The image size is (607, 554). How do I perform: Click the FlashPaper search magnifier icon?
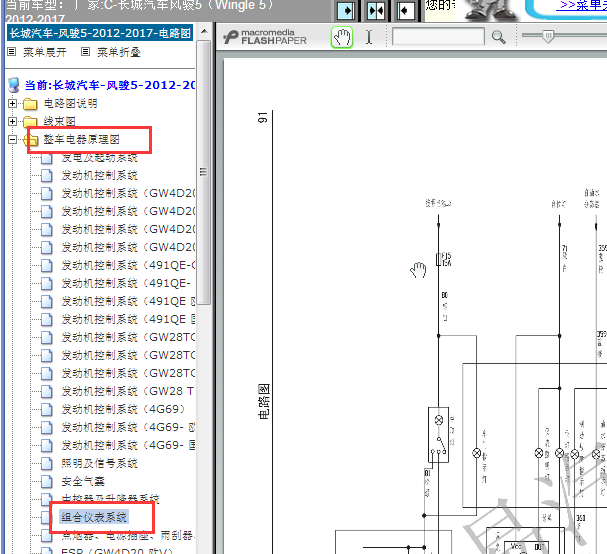tap(498, 38)
